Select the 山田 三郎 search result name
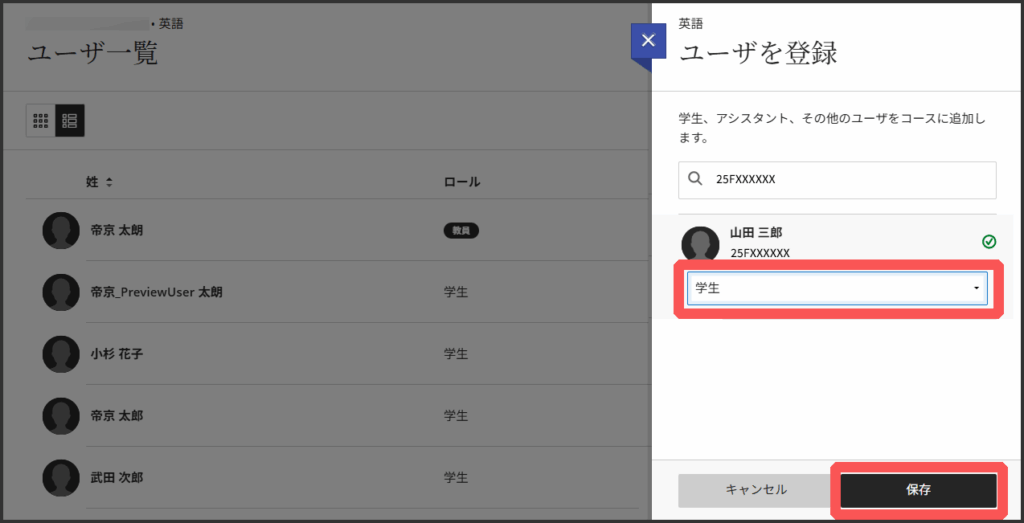The width and height of the screenshot is (1024, 523). pyautogui.click(x=756, y=233)
